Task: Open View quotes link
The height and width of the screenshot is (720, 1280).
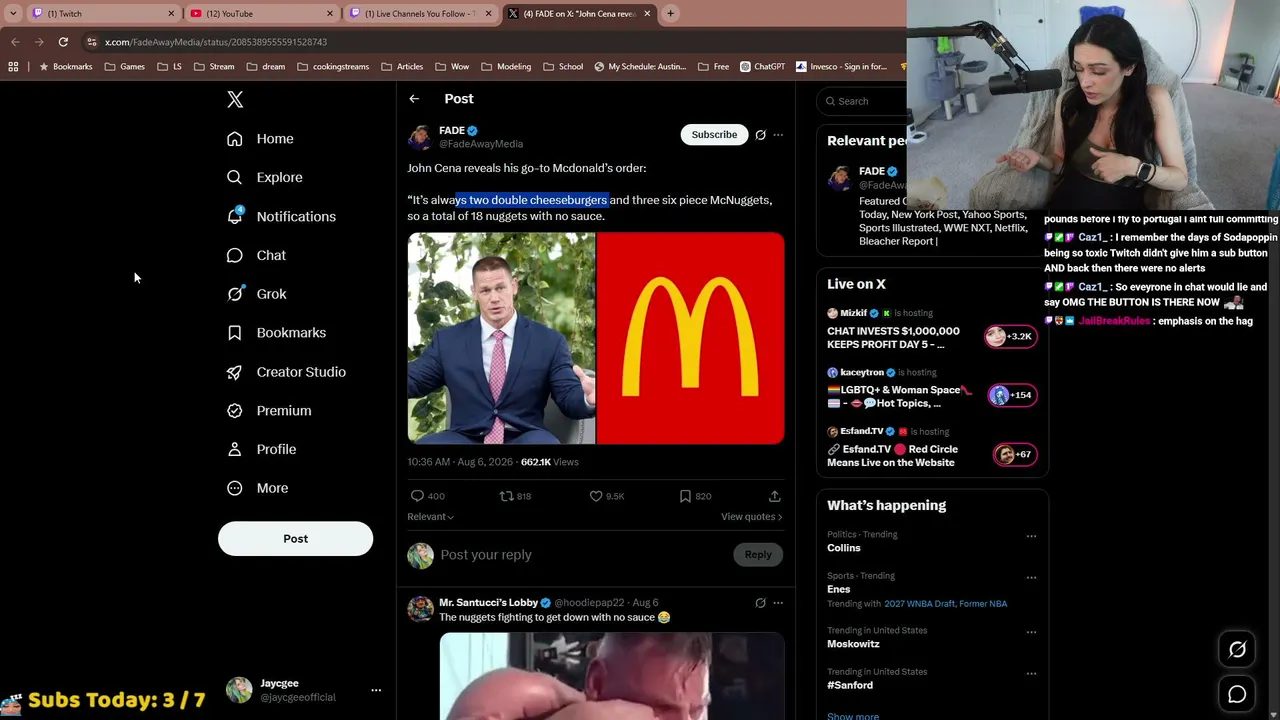Action: tap(751, 517)
